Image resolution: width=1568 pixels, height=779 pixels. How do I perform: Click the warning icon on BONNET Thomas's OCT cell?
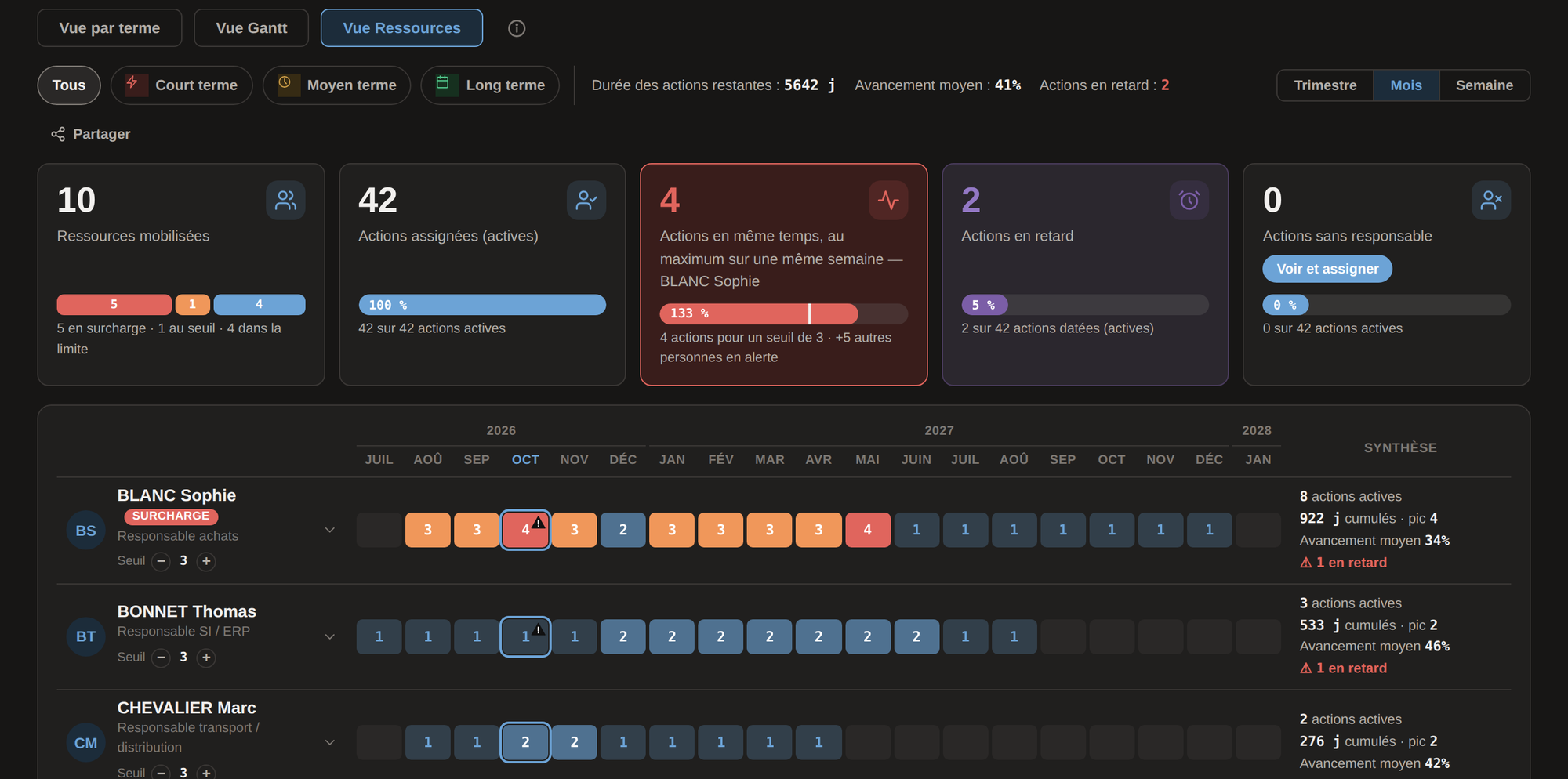539,629
